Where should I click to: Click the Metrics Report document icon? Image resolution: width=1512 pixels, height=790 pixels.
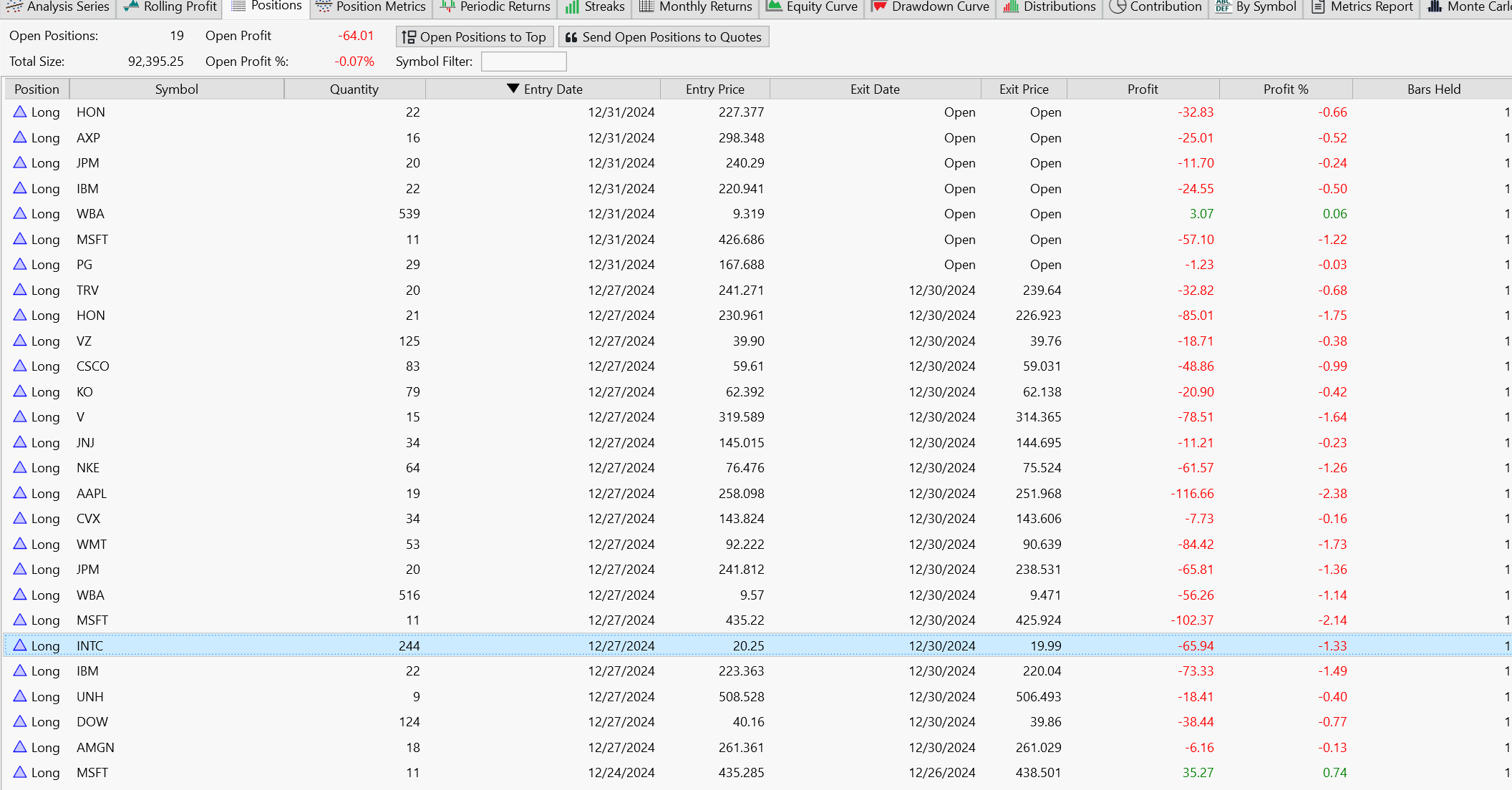1318,6
